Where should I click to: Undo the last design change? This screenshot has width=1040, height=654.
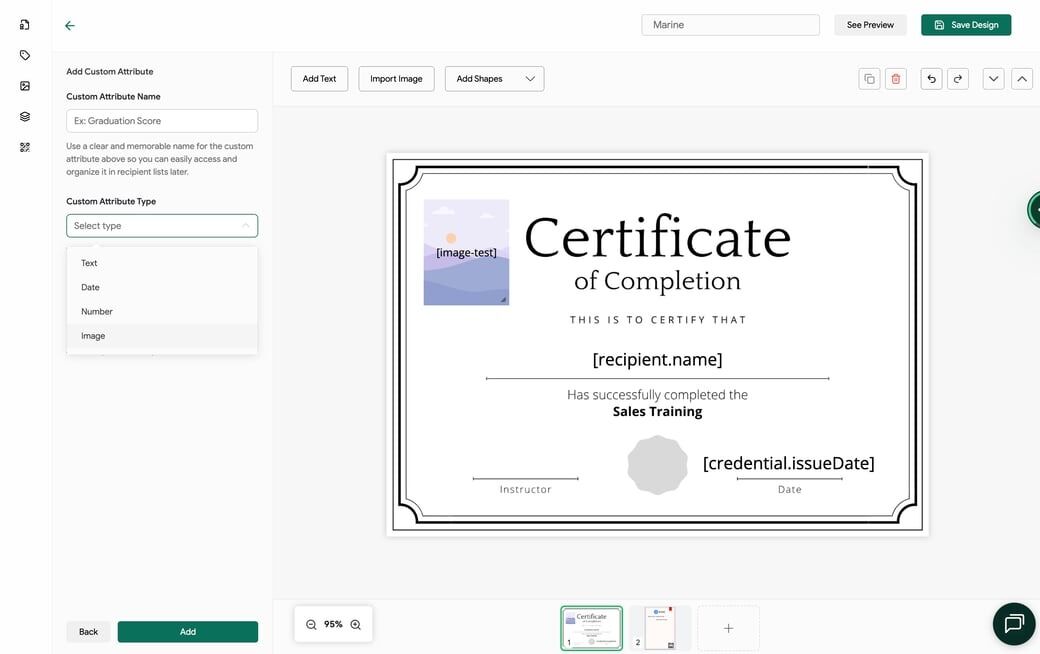931,79
